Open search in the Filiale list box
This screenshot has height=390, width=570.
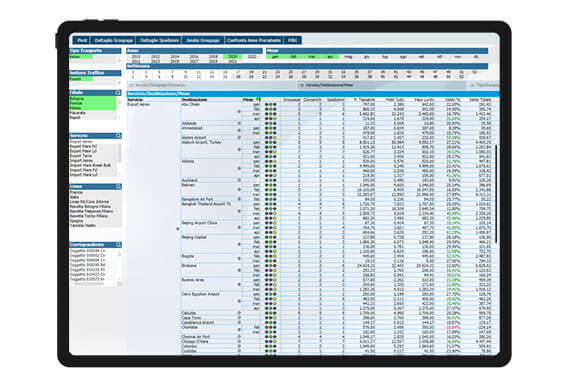pos(118,93)
